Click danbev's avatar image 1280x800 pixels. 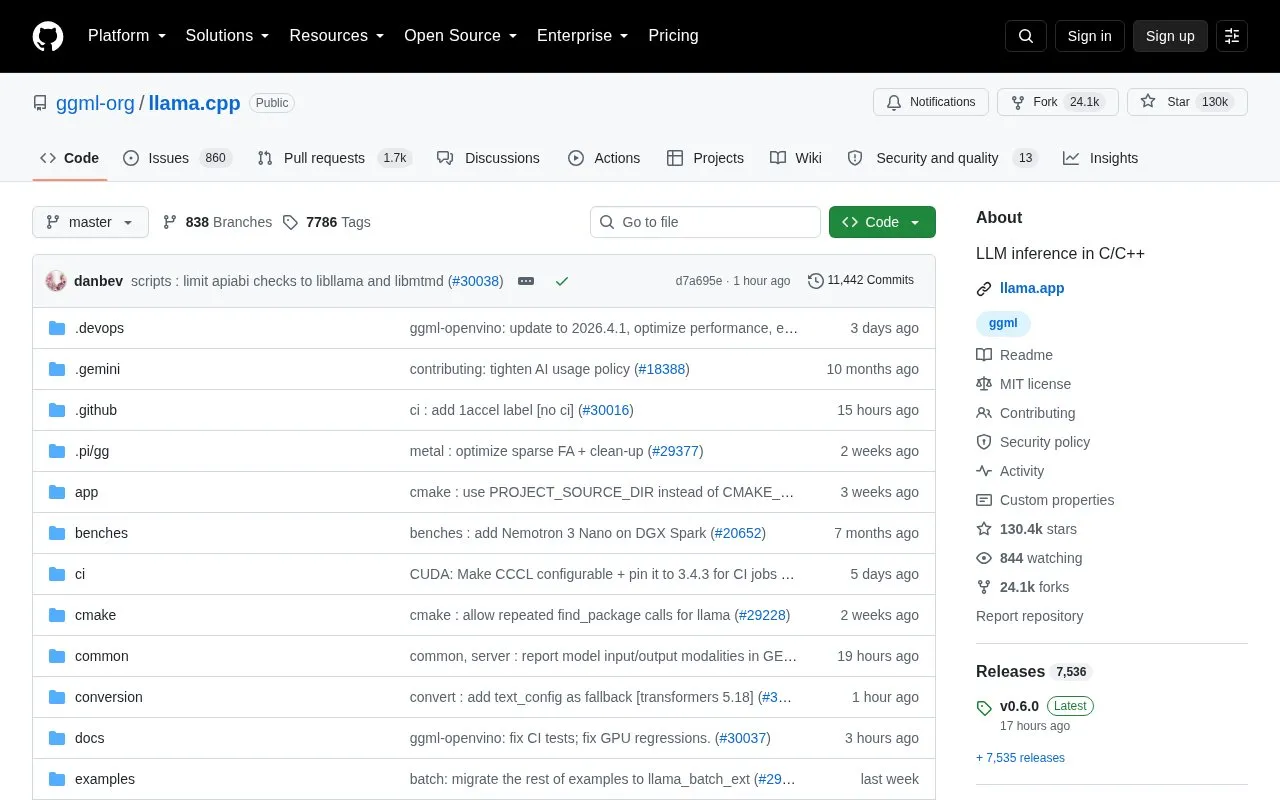tap(56, 281)
